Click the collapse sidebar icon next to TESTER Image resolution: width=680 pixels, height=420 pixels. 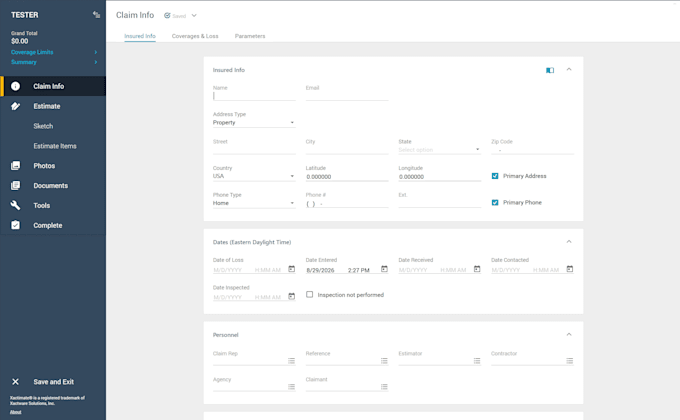[96, 15]
